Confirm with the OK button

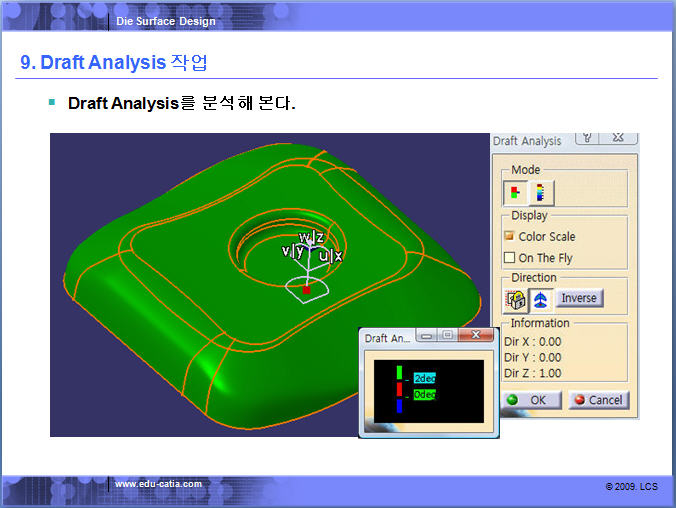tap(531, 400)
